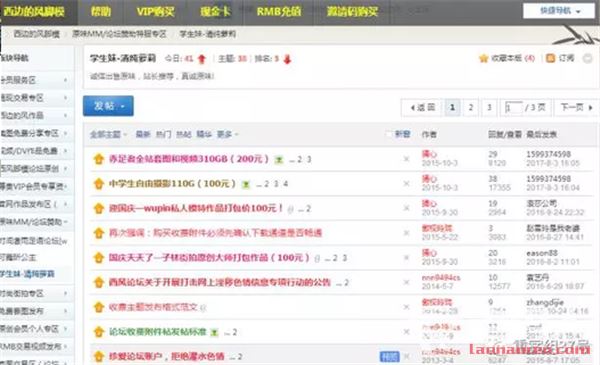600x365 pixels.
Task: Click the page number input field
Action: [514, 108]
